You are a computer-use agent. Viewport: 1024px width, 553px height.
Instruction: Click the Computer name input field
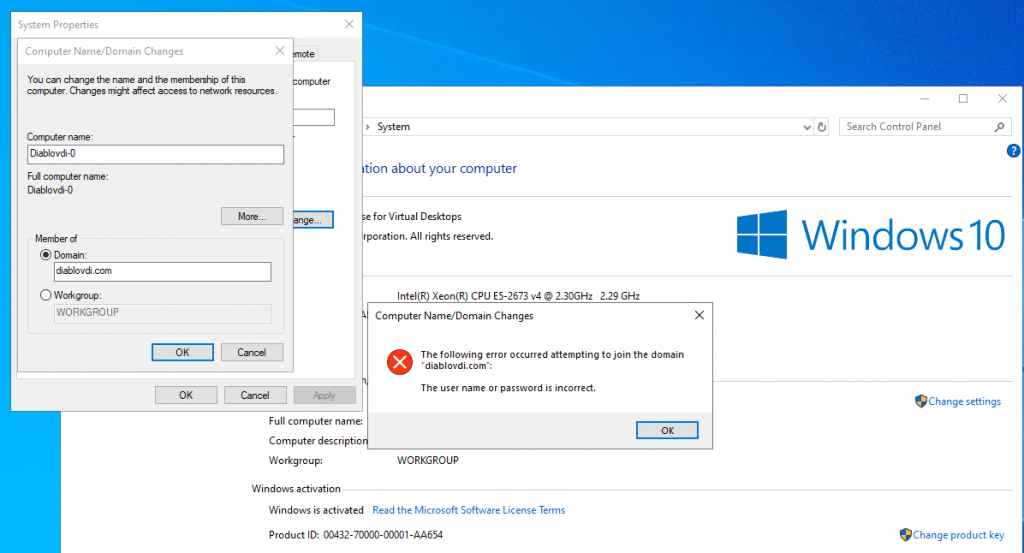click(x=155, y=154)
